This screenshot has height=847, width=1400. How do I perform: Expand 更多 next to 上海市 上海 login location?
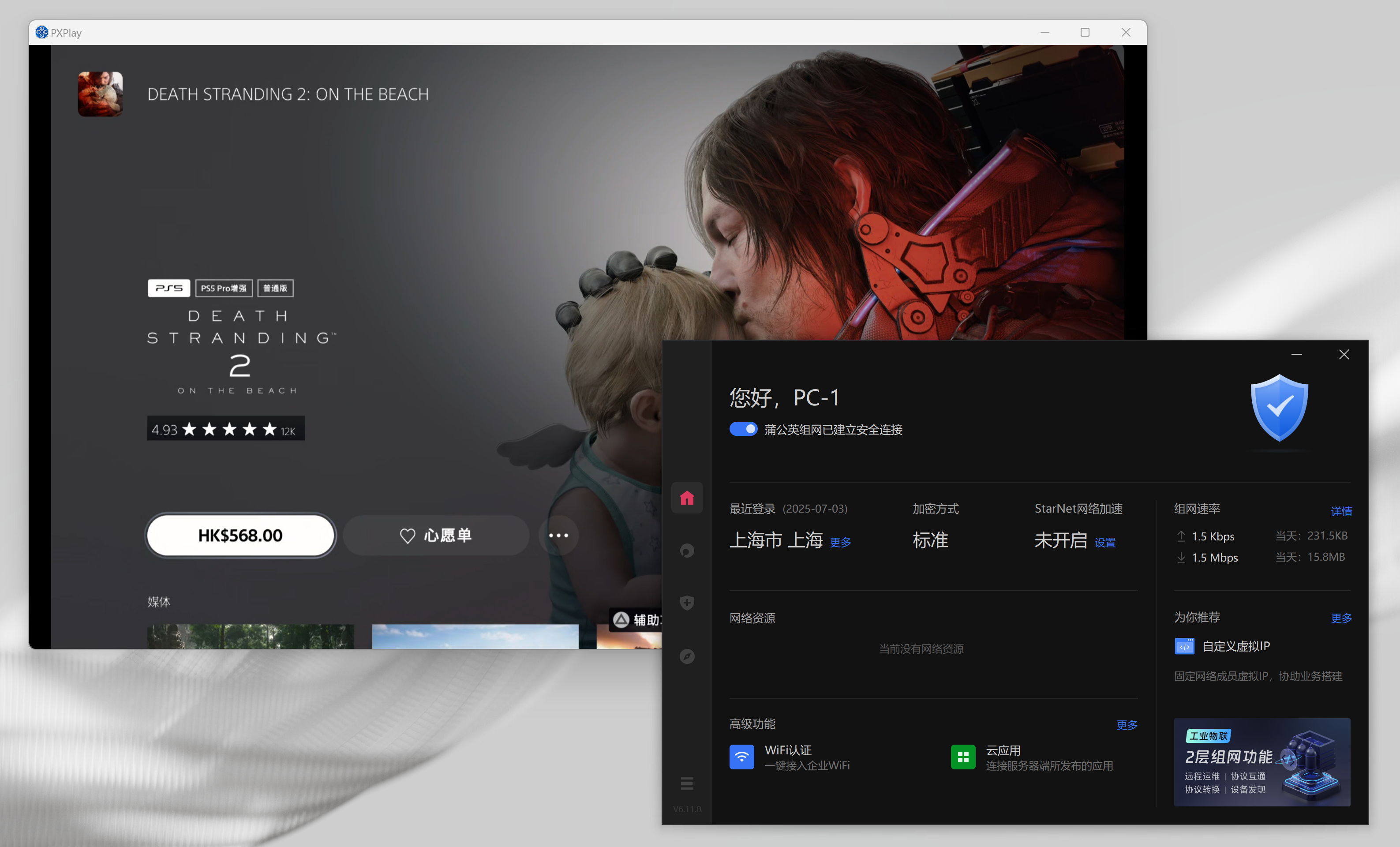pyautogui.click(x=840, y=543)
